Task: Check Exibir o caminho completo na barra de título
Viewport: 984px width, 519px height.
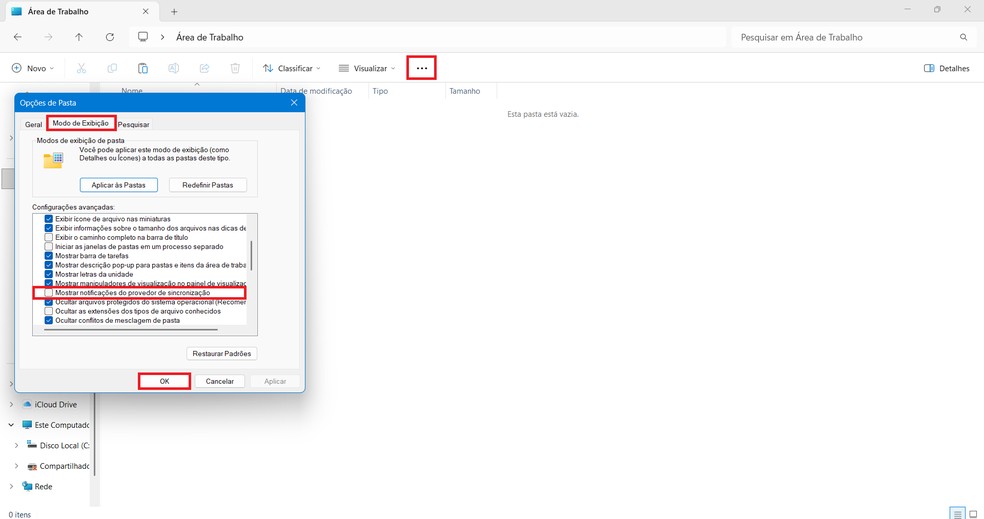Action: click(x=49, y=237)
